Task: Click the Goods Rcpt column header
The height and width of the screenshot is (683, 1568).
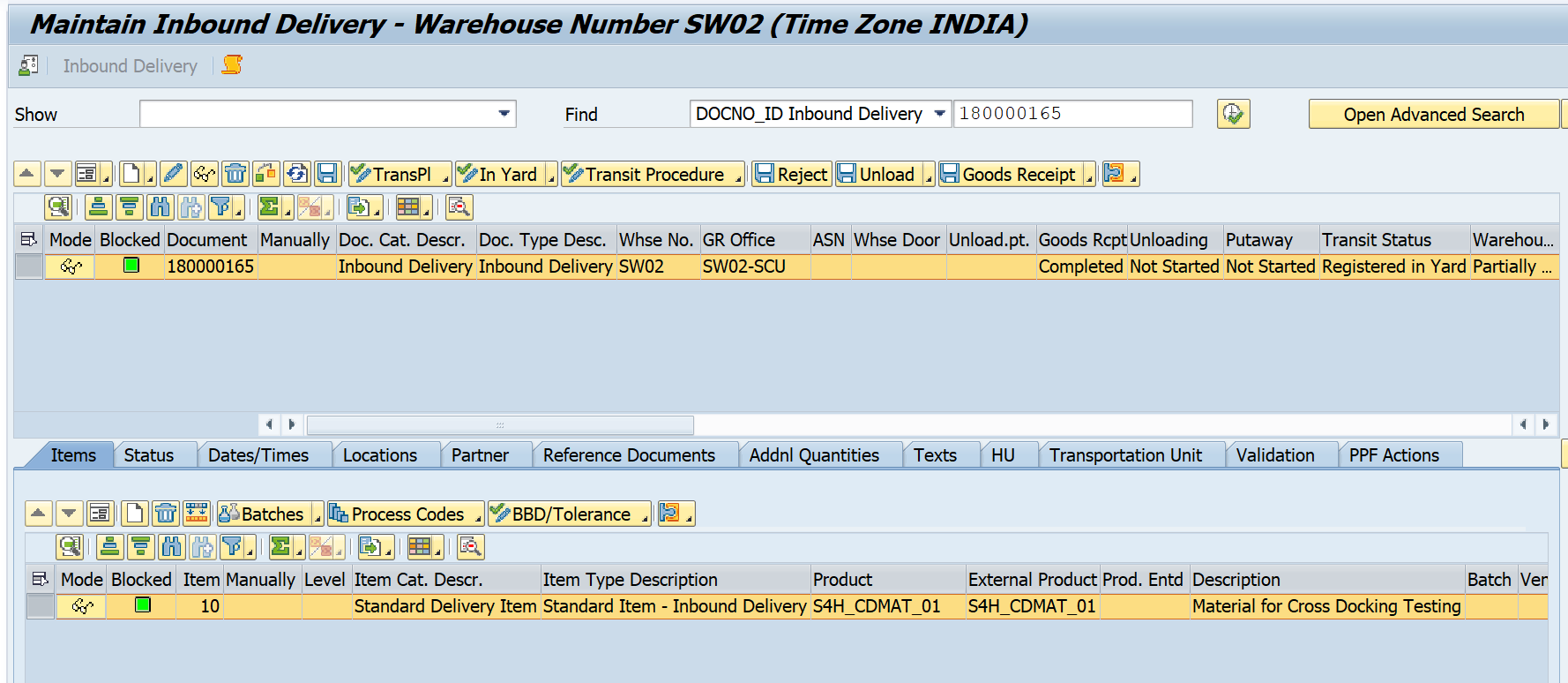Action: (1082, 240)
